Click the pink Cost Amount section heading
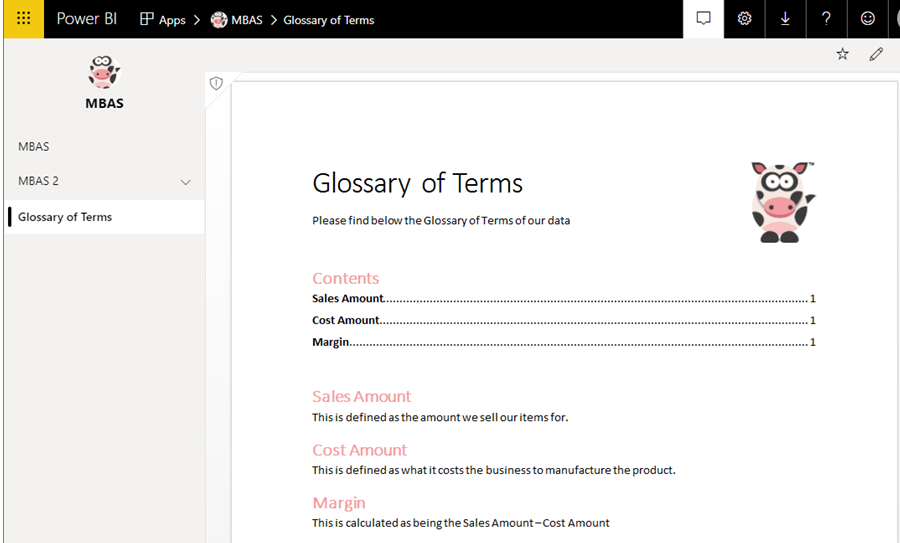The height and width of the screenshot is (543, 900). (x=359, y=450)
